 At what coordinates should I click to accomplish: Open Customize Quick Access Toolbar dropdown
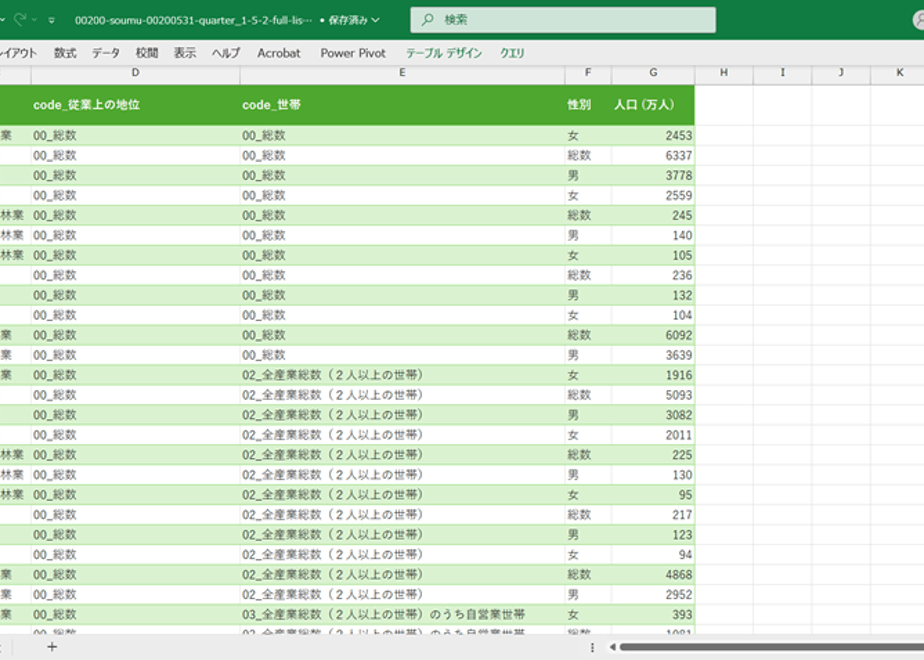[51, 20]
